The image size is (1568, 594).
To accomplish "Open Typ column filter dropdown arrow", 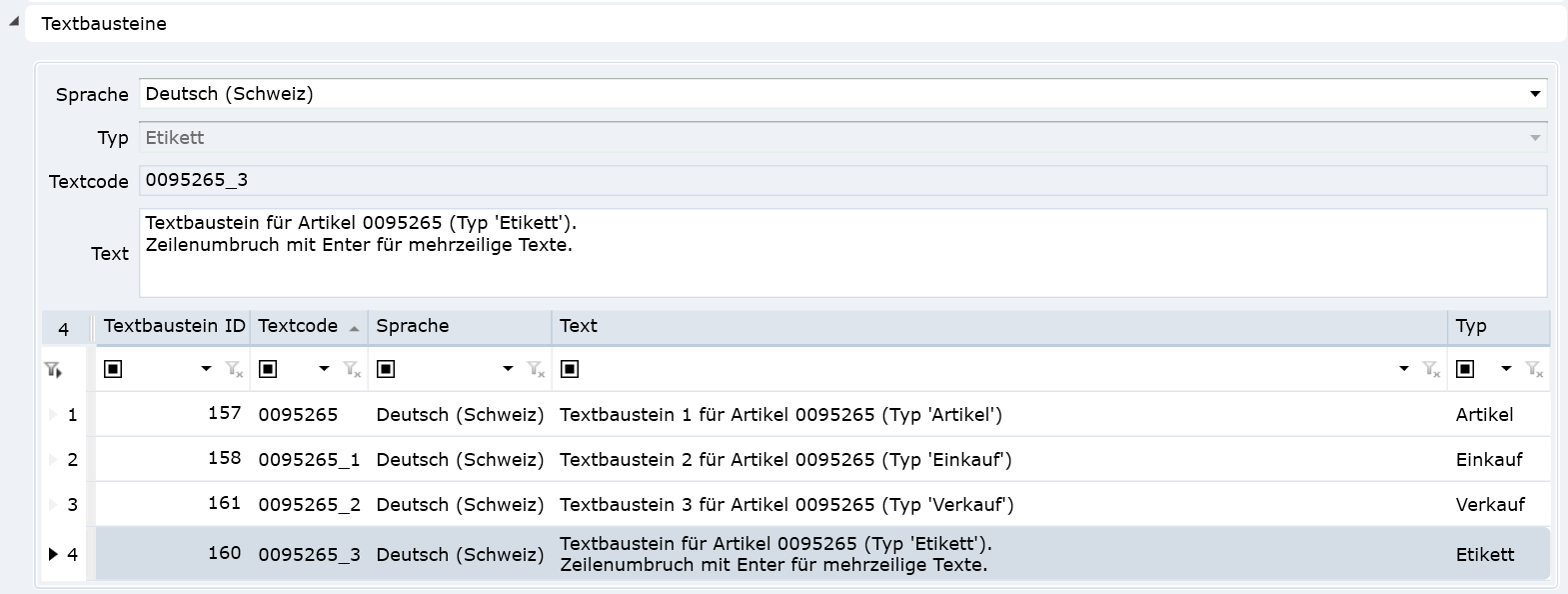I will 1506,369.
